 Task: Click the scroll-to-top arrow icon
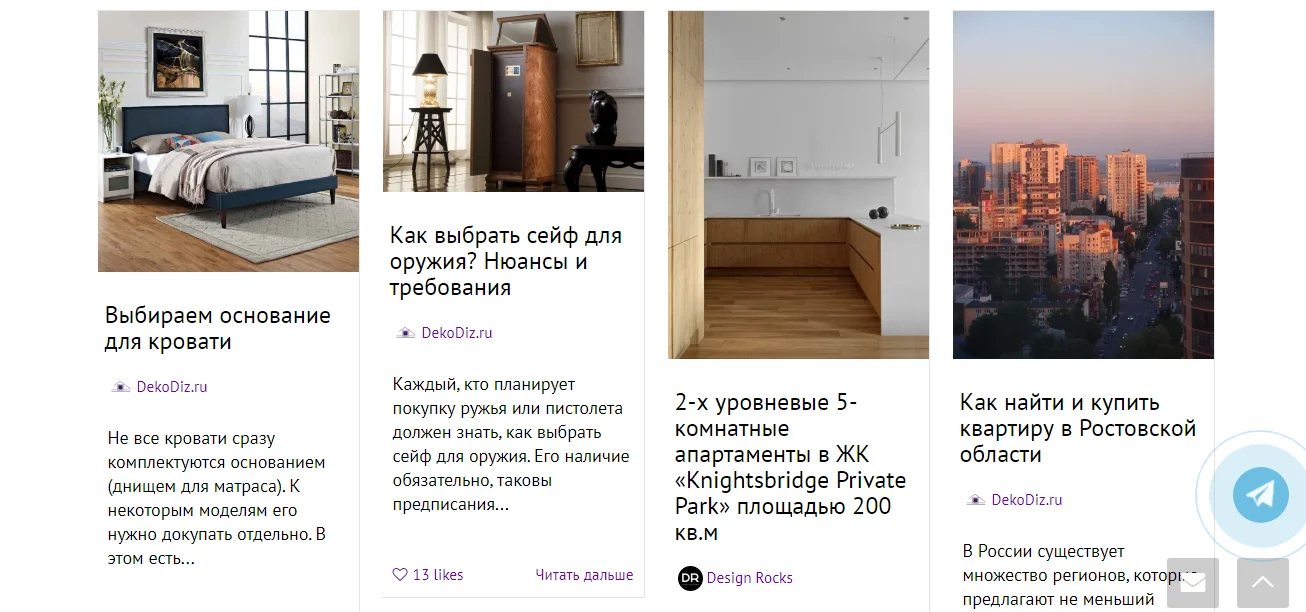click(x=1263, y=583)
